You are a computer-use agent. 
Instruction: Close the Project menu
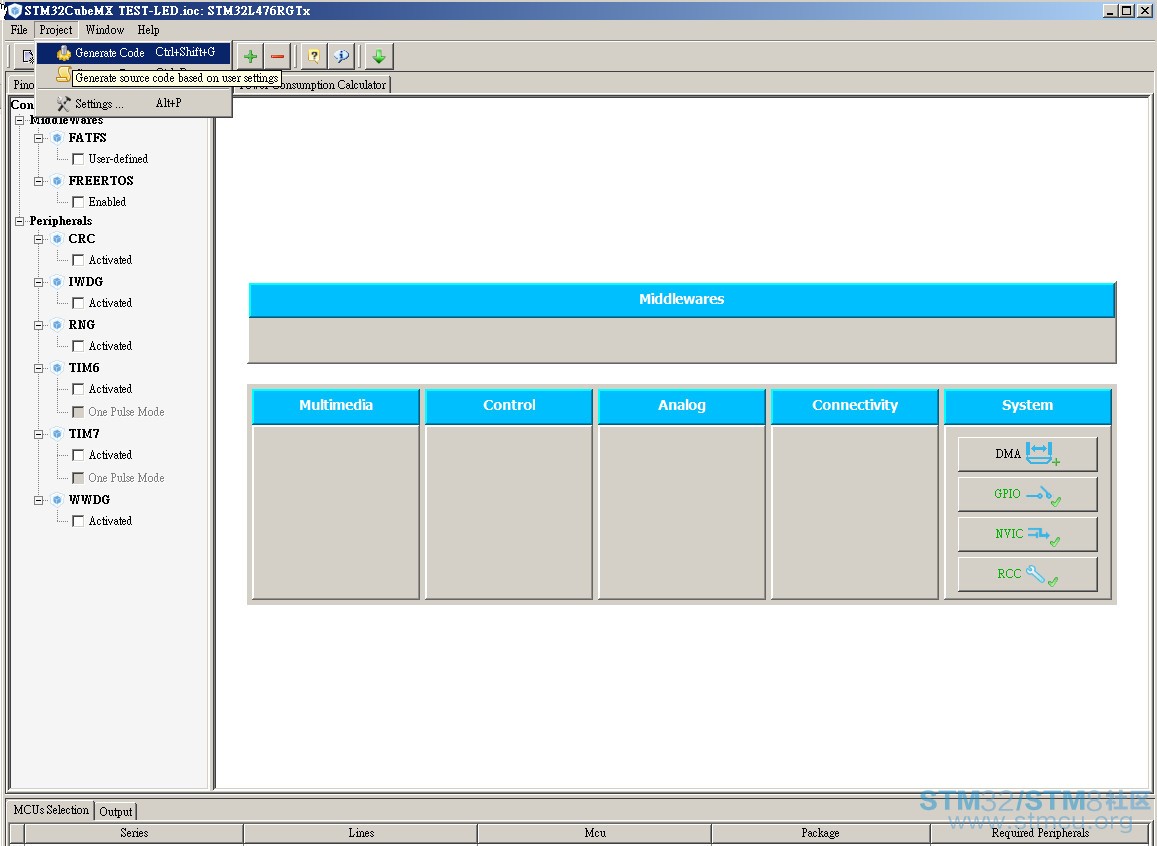tap(56, 30)
